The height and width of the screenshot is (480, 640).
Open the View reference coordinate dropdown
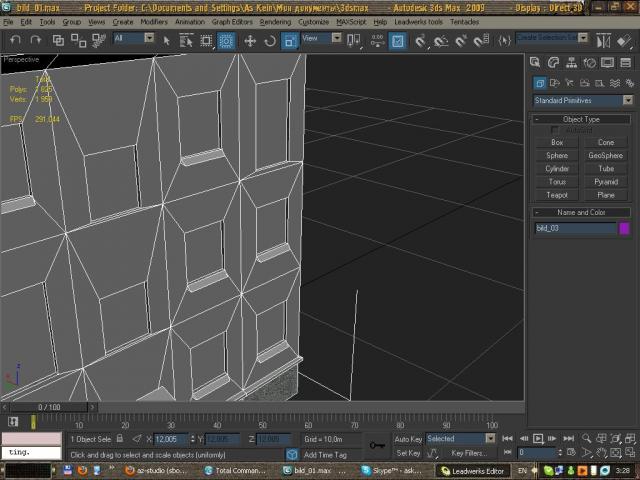pyautogui.click(x=324, y=39)
